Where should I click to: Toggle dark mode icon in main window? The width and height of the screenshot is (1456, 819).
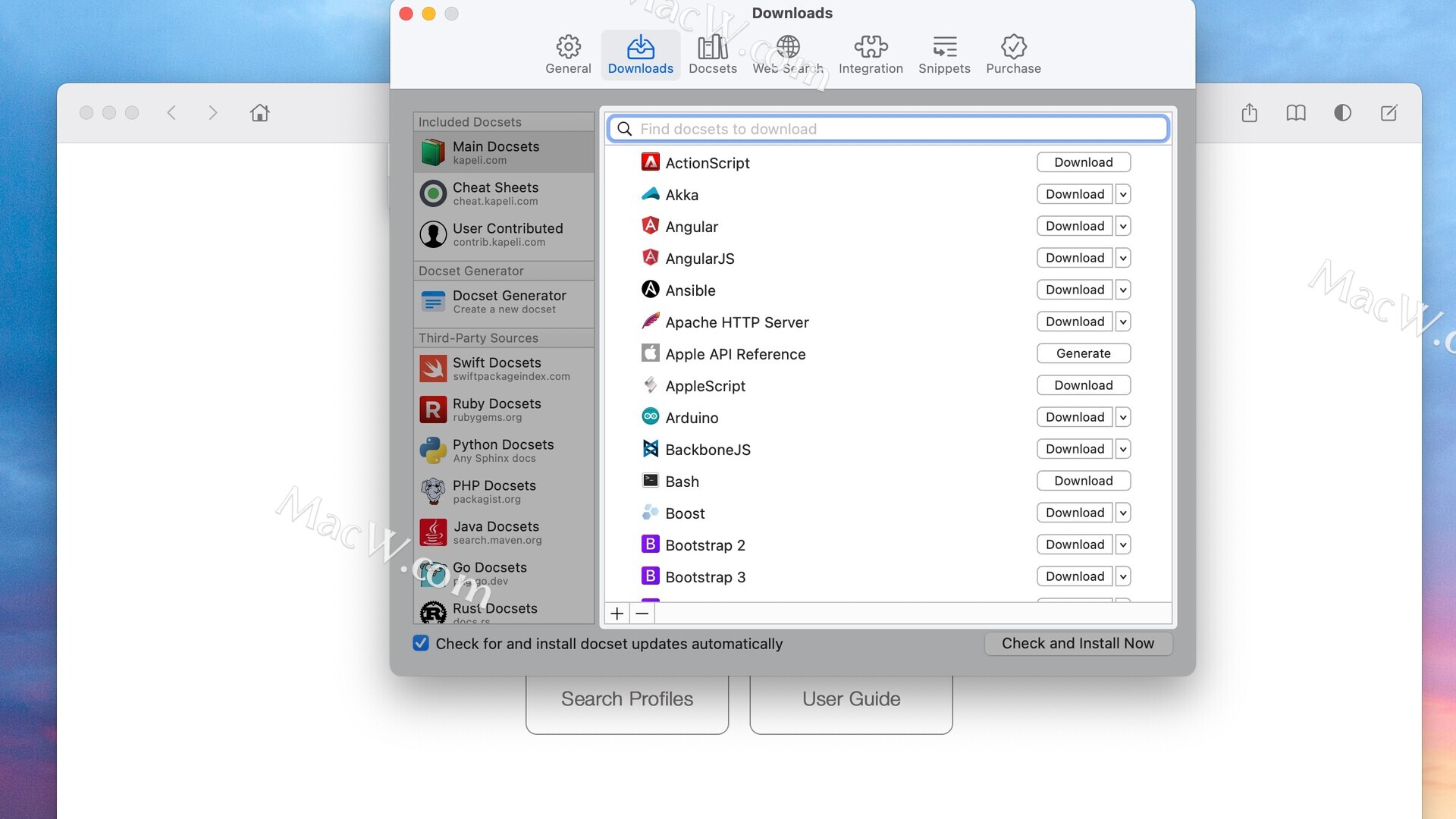pyautogui.click(x=1342, y=113)
